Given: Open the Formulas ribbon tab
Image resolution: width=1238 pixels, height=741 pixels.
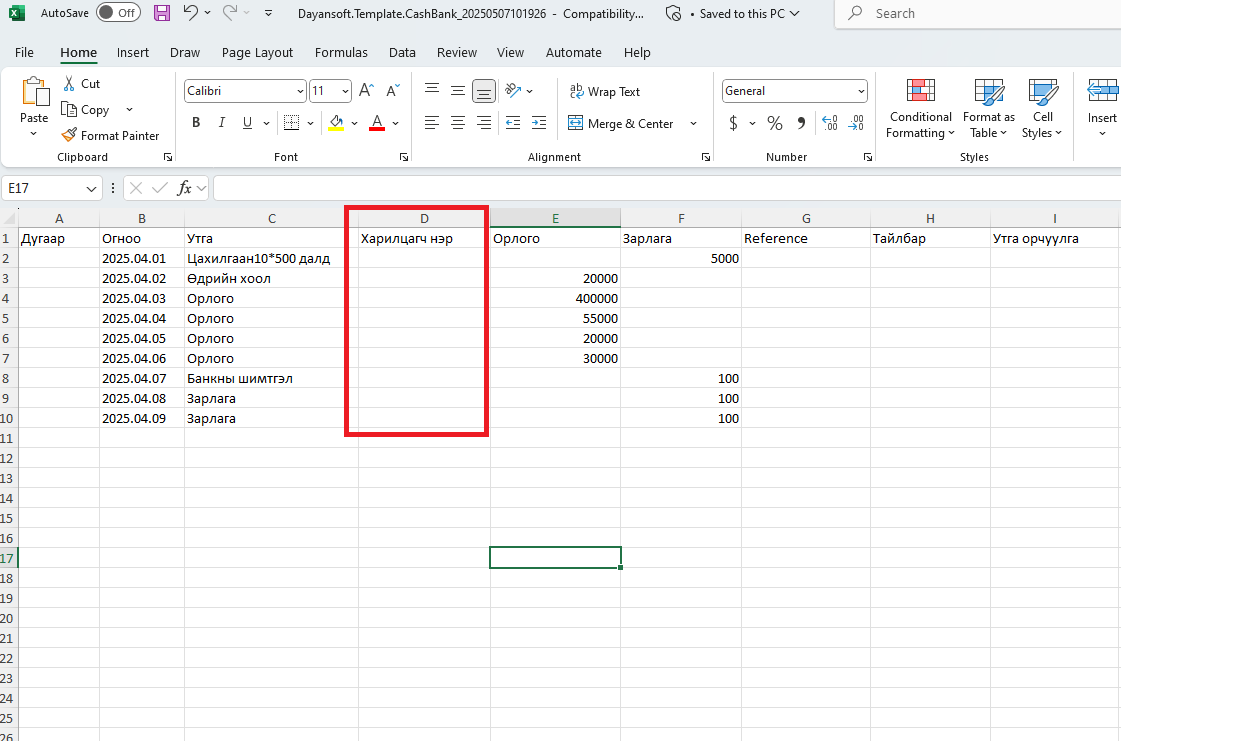Looking at the screenshot, I should click(341, 52).
